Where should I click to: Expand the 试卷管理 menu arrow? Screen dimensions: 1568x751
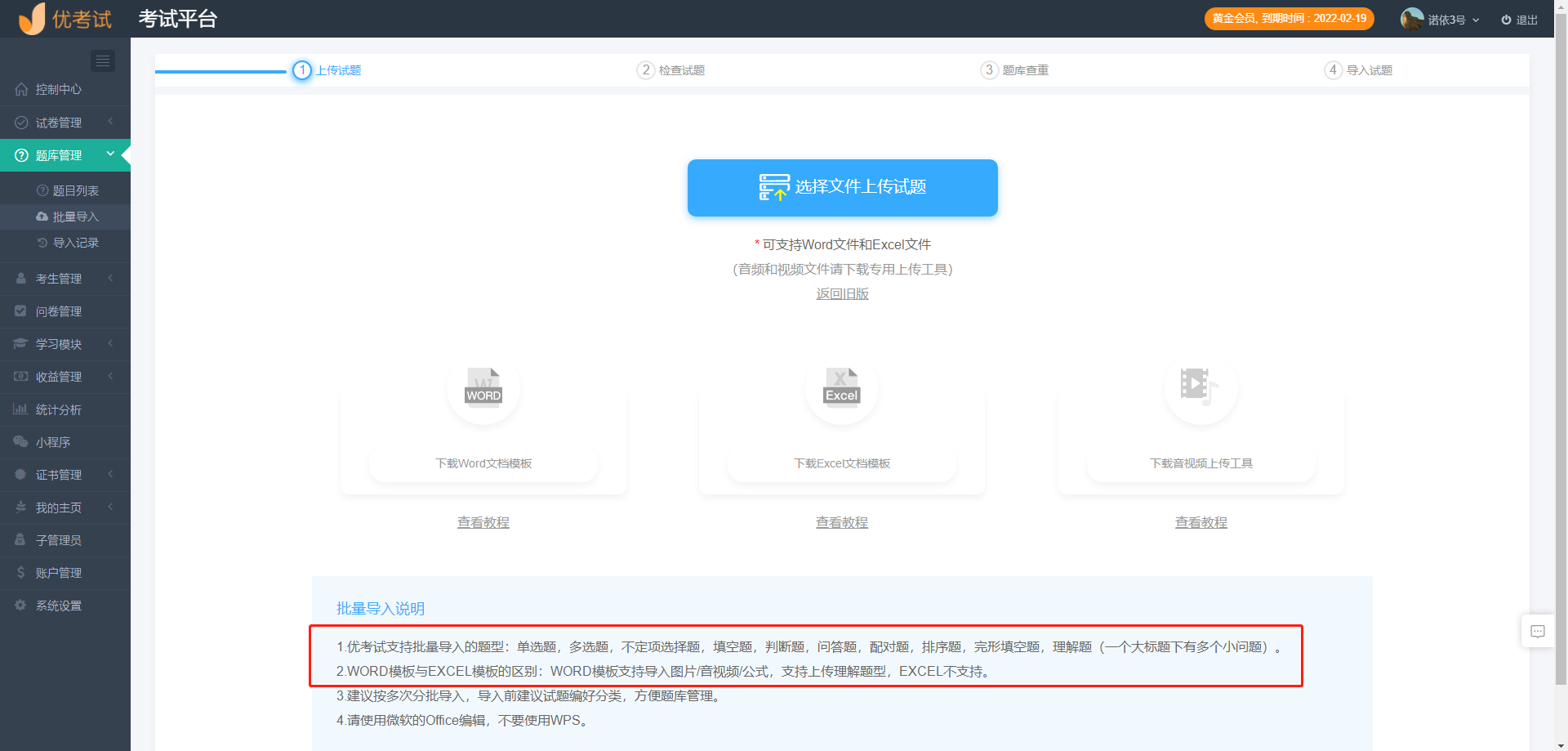tap(110, 122)
